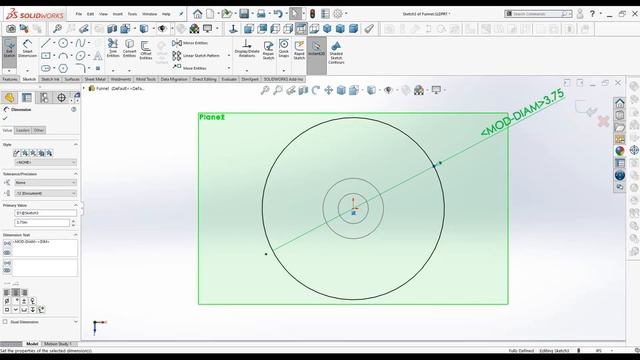Open the Leaders tab in Dimension panel

coord(22,130)
